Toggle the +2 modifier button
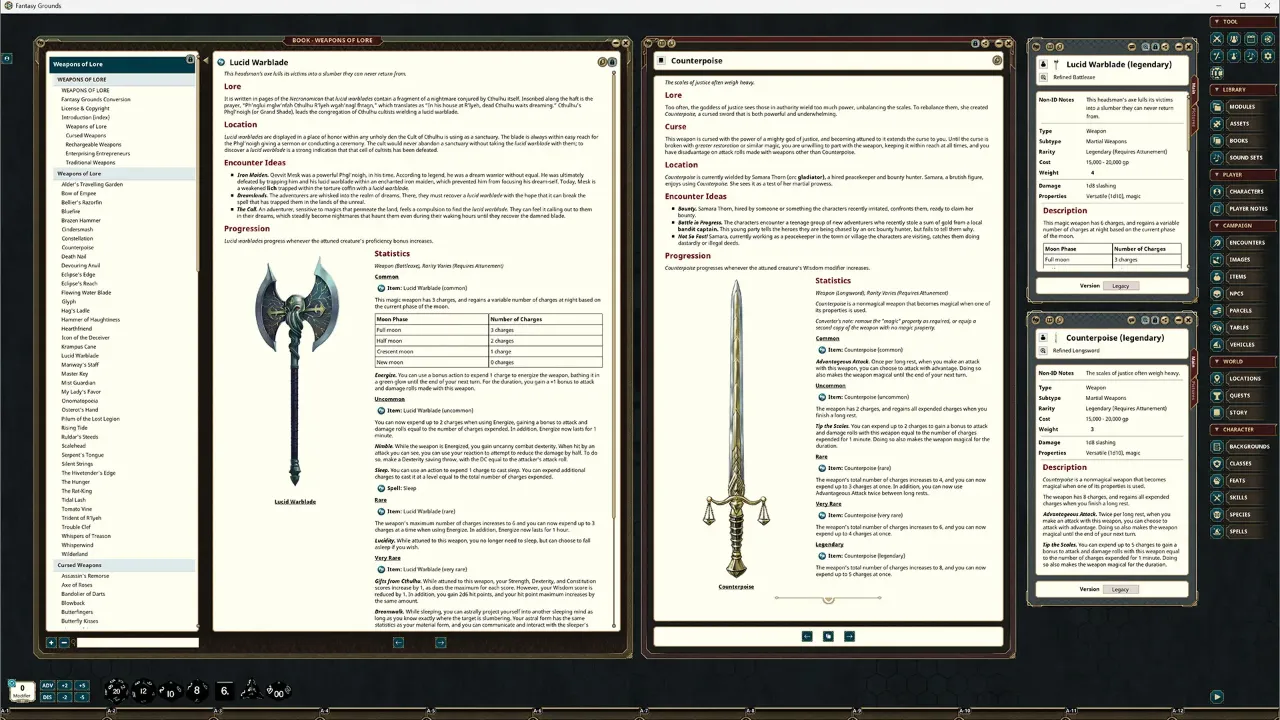Screen dimensions: 1280x720 pyautogui.click(x=65, y=686)
